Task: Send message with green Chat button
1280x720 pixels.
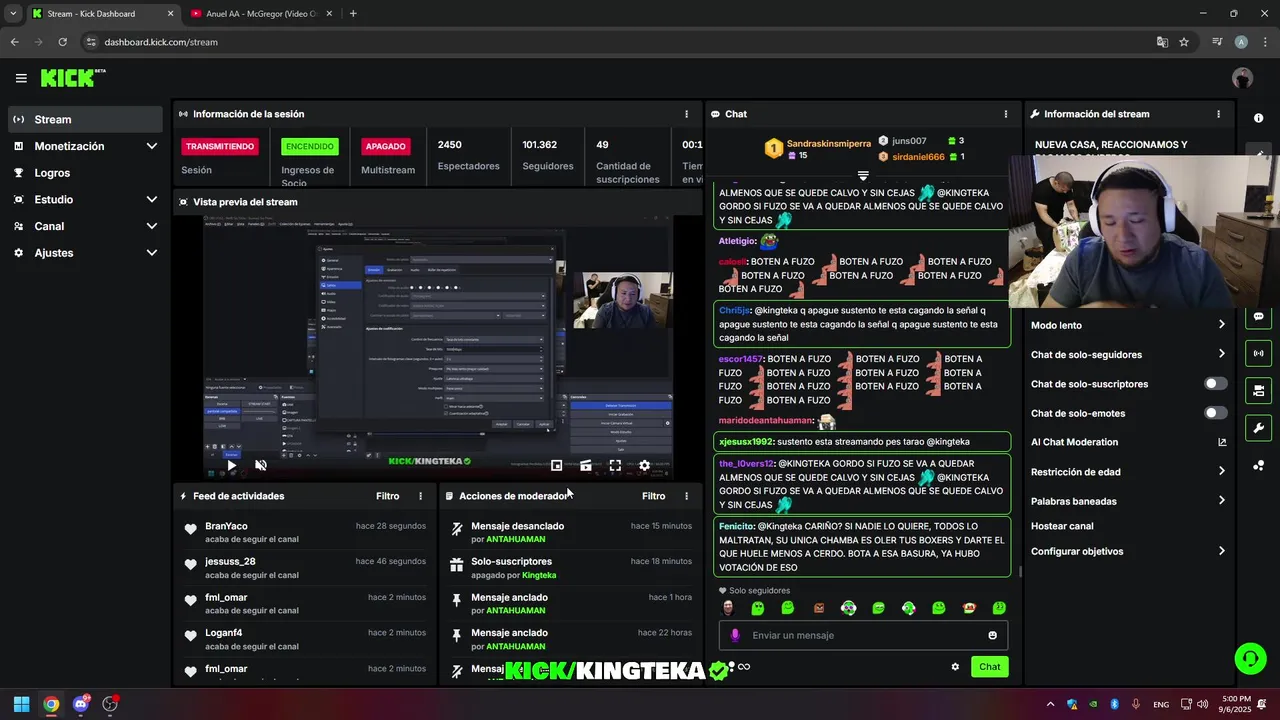Action: (989, 667)
